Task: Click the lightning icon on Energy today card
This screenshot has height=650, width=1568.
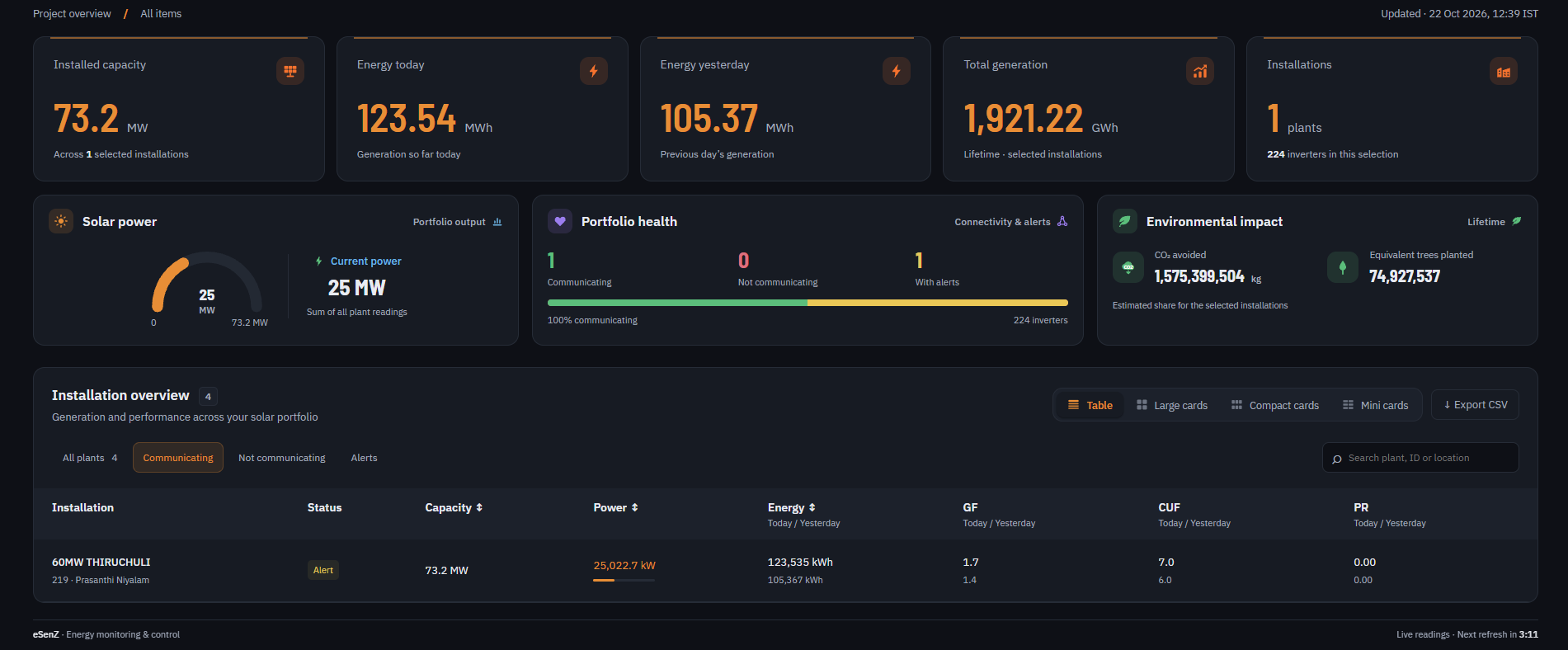Action: pyautogui.click(x=594, y=71)
